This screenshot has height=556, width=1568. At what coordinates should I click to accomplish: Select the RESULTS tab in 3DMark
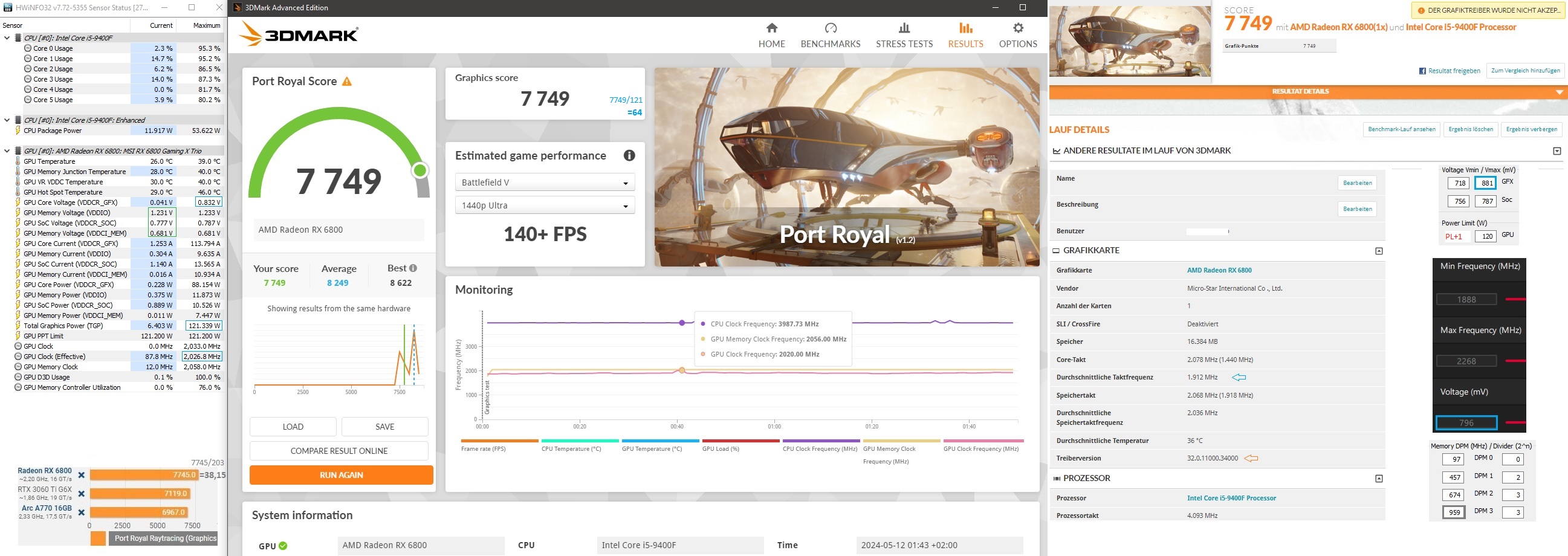[965, 35]
